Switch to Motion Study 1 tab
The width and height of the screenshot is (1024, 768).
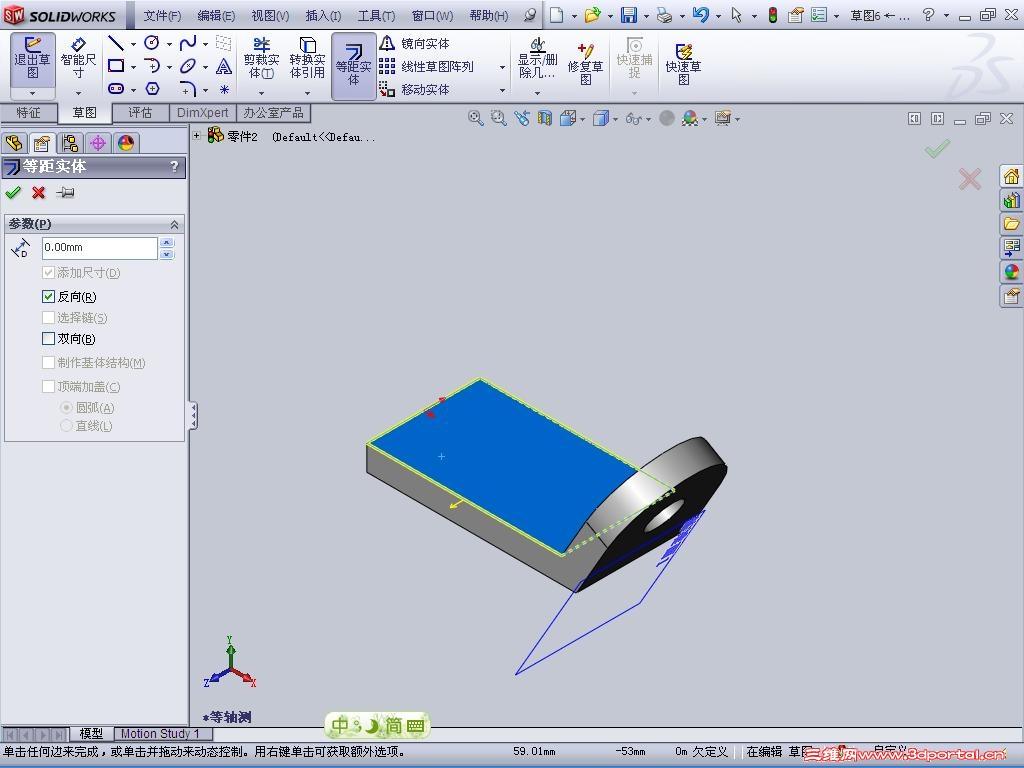point(160,734)
